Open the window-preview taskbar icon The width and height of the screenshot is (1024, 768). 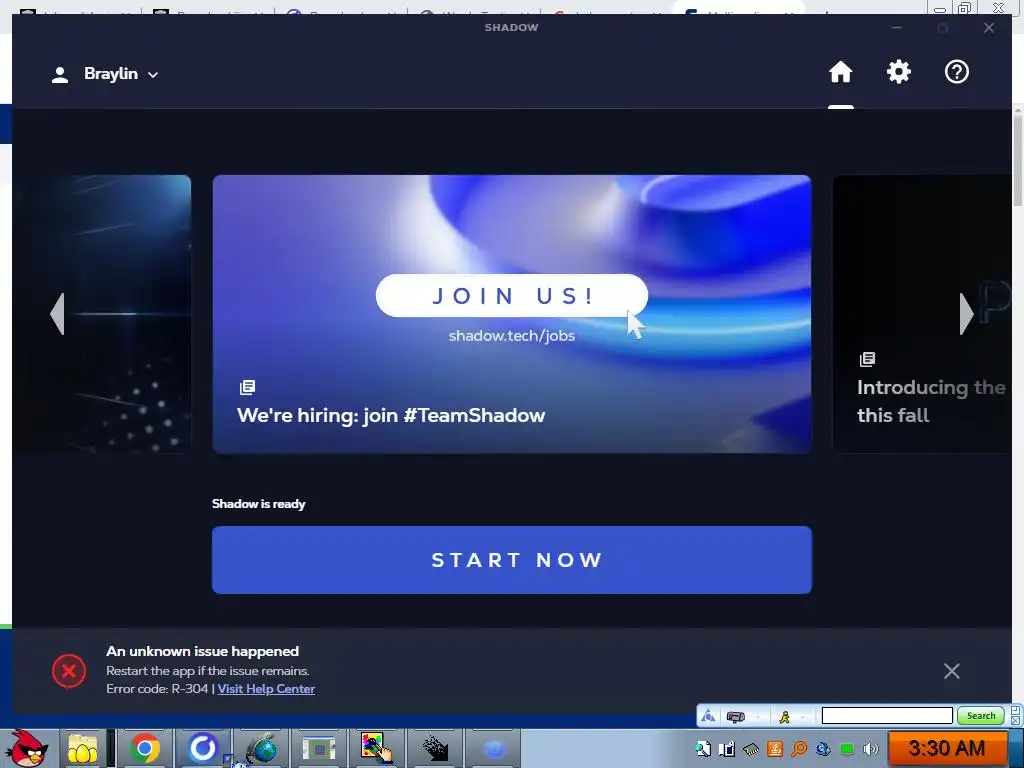pos(319,748)
